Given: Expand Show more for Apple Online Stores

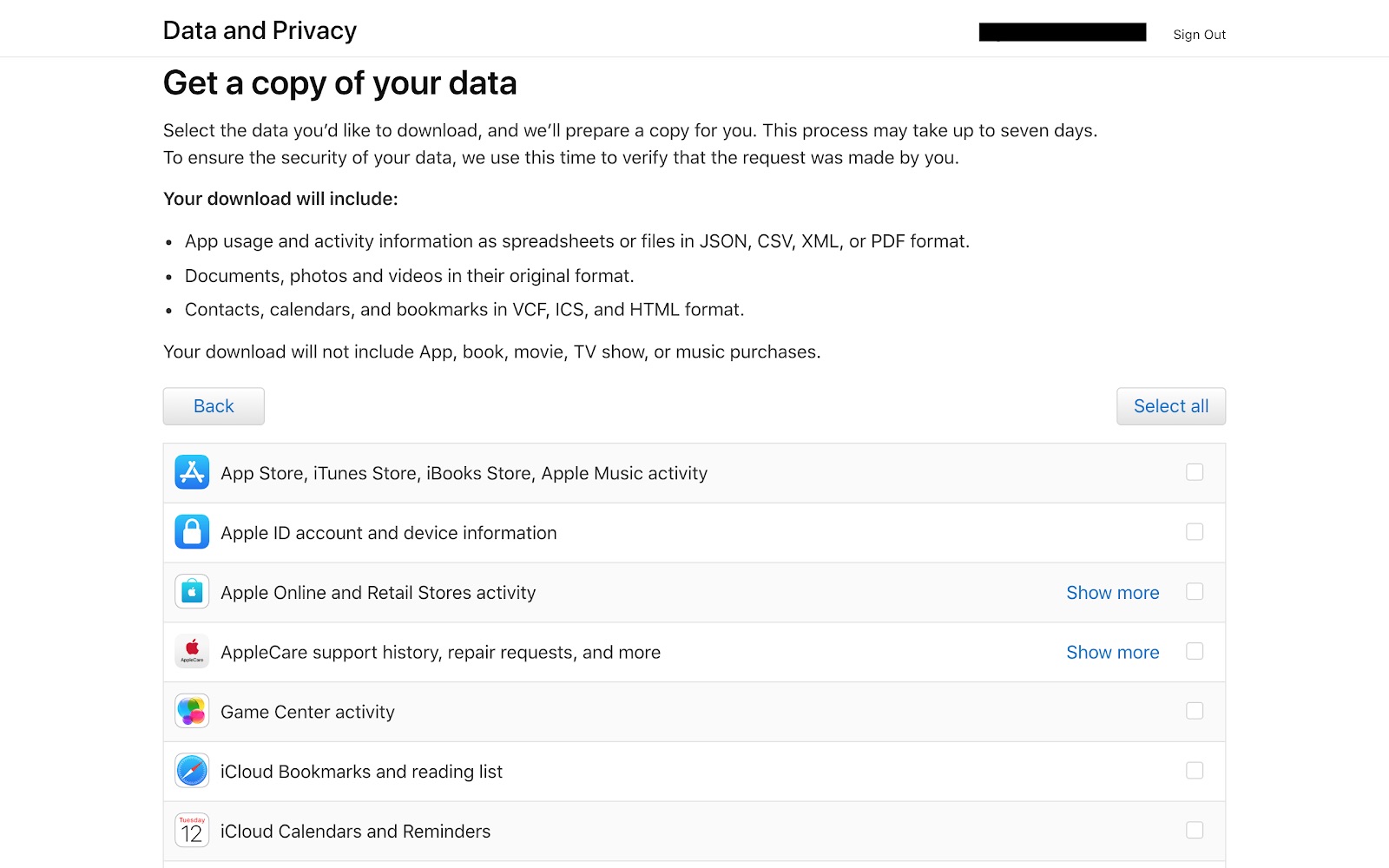Looking at the screenshot, I should tap(1112, 593).
